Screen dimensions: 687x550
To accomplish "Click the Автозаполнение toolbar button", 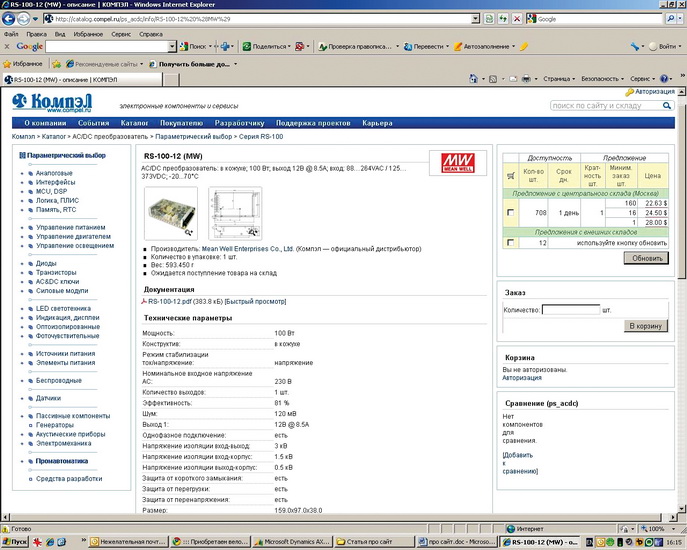I will [x=482, y=46].
